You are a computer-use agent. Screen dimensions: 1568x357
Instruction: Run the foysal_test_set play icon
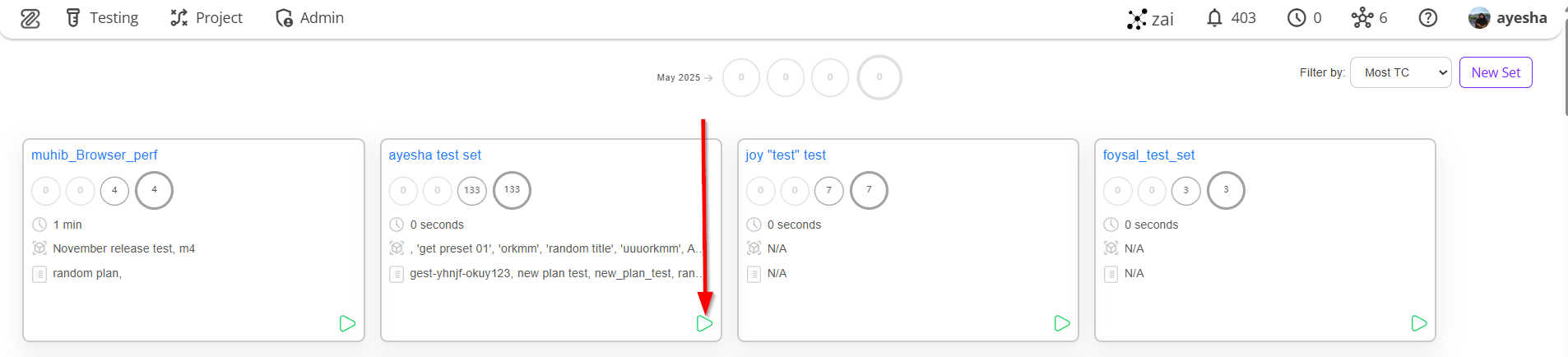pos(1419,323)
